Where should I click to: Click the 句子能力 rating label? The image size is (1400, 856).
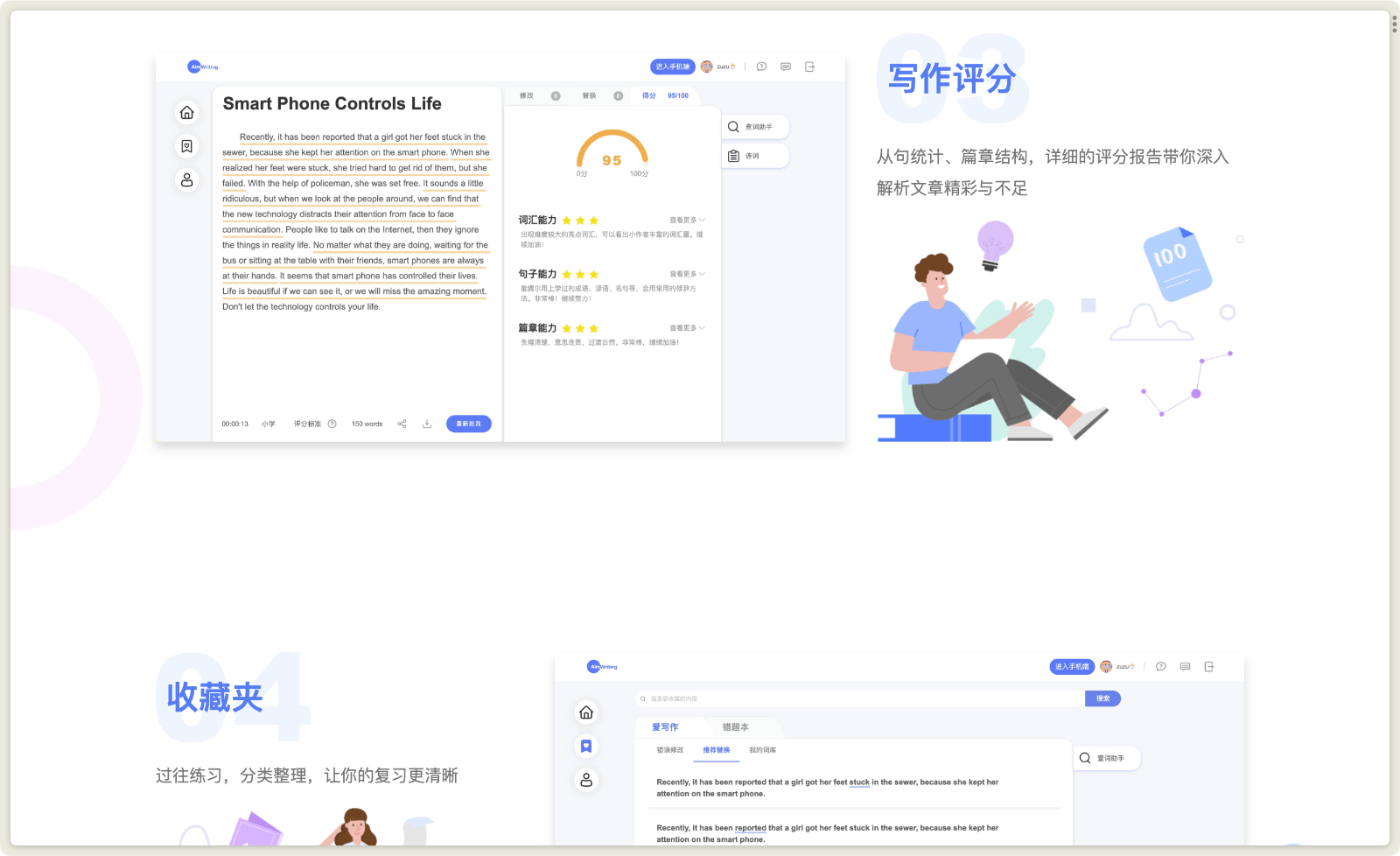537,274
